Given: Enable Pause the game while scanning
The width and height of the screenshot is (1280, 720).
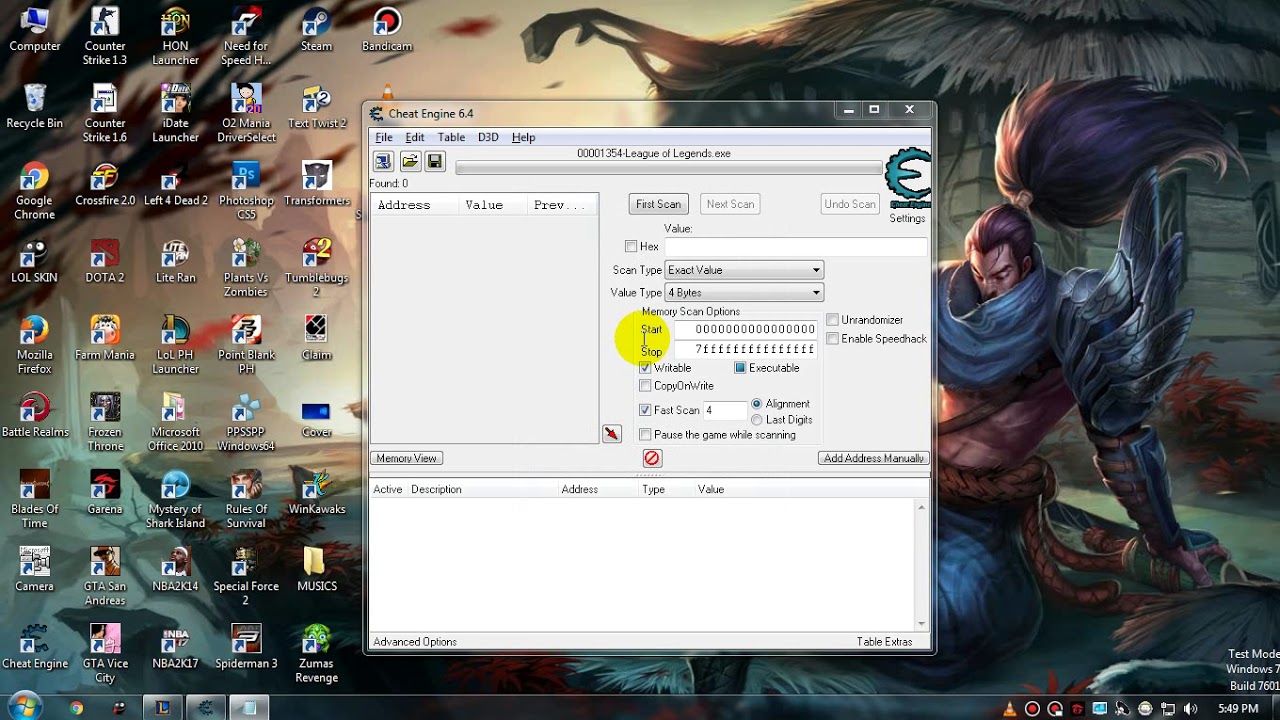Looking at the screenshot, I should (645, 435).
